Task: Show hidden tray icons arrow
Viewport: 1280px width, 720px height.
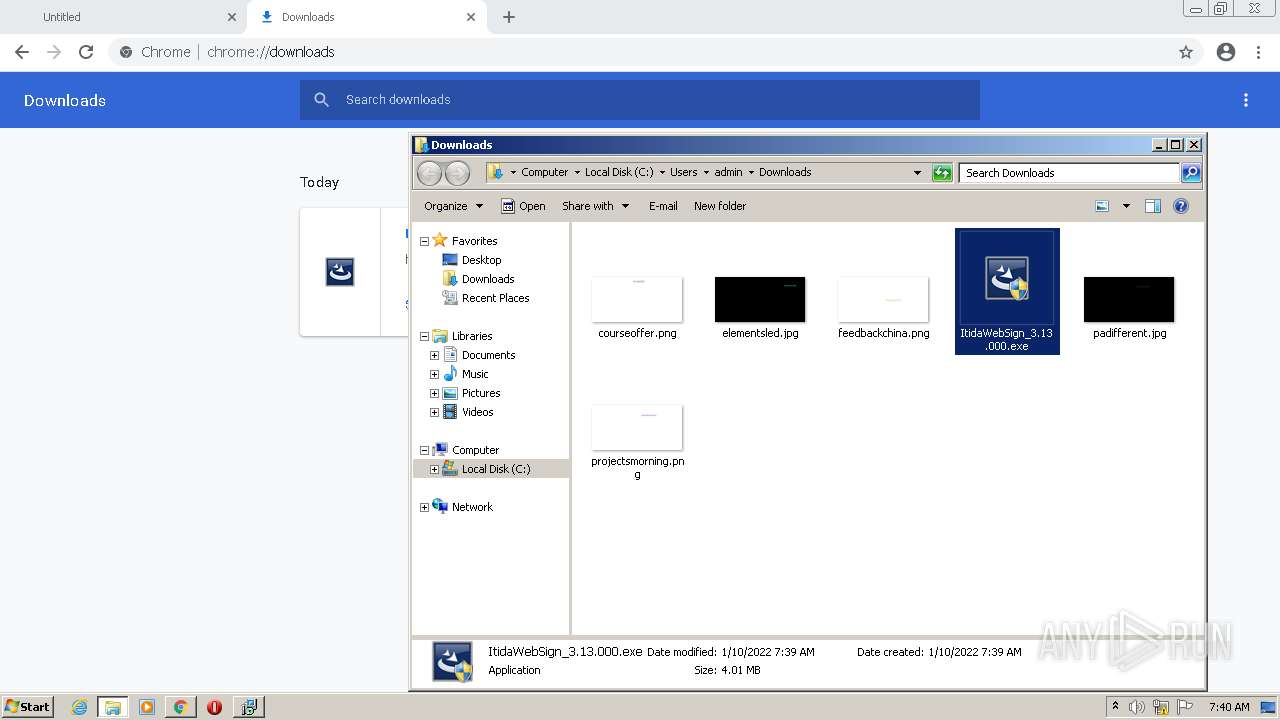Action: click(x=1115, y=706)
